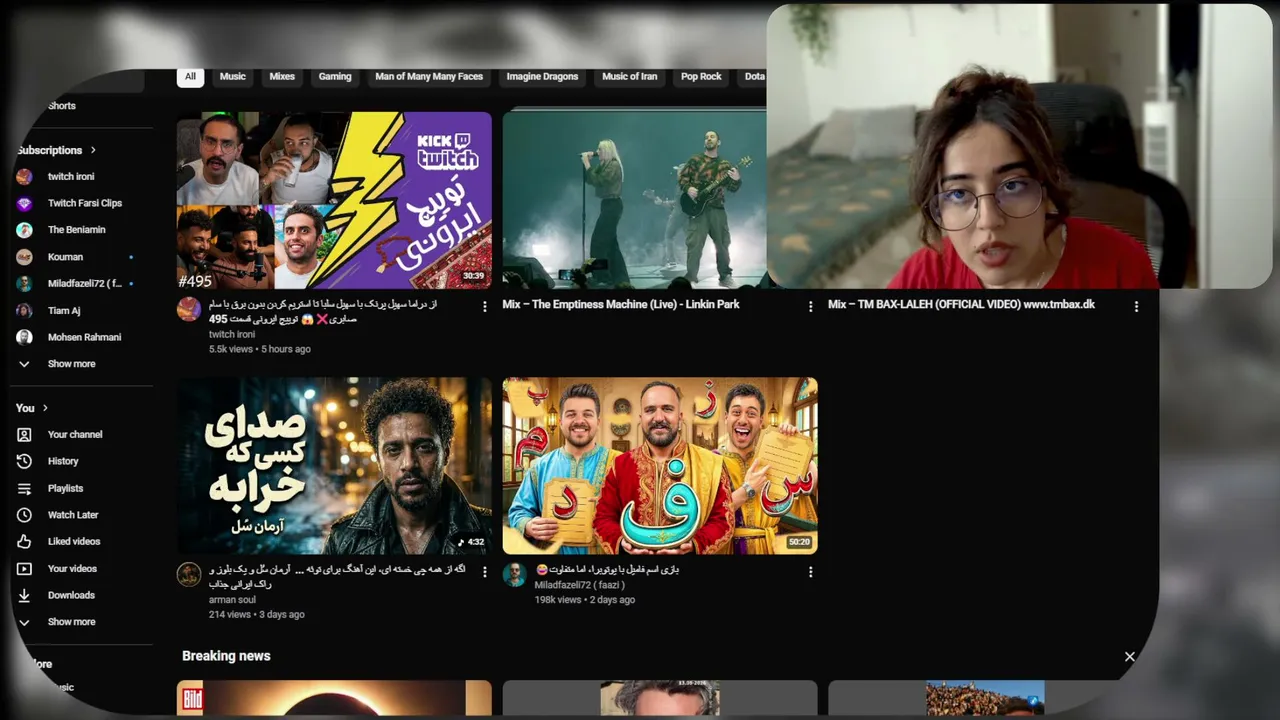Image resolution: width=1280 pixels, height=720 pixels.
Task: Open options menu for Linkin Park mix
Action: pyautogui.click(x=811, y=307)
